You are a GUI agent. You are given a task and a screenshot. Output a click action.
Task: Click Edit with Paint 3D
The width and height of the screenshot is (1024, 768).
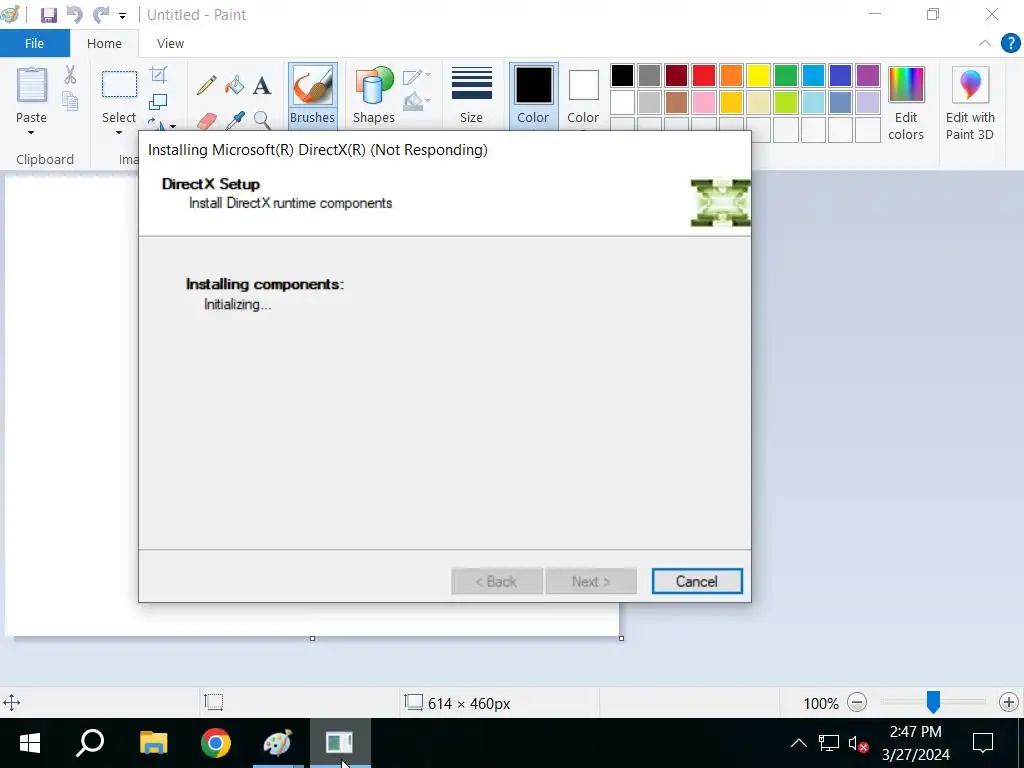click(x=970, y=103)
